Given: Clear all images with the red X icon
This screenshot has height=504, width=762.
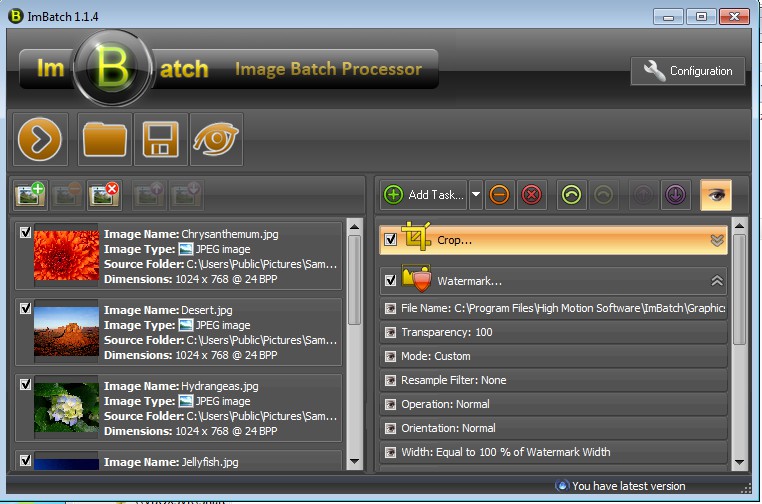Looking at the screenshot, I should [104, 195].
